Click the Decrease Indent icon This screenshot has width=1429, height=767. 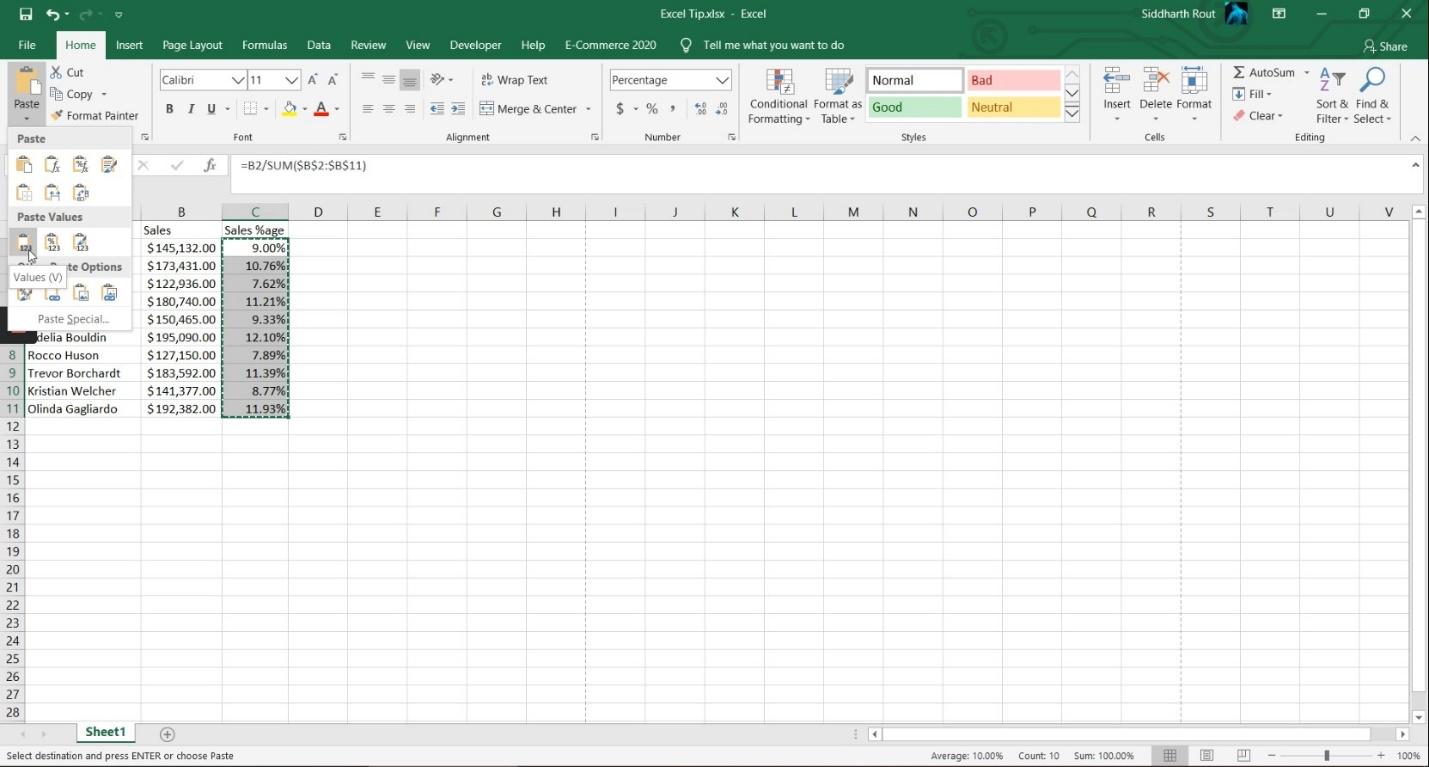[437, 109]
